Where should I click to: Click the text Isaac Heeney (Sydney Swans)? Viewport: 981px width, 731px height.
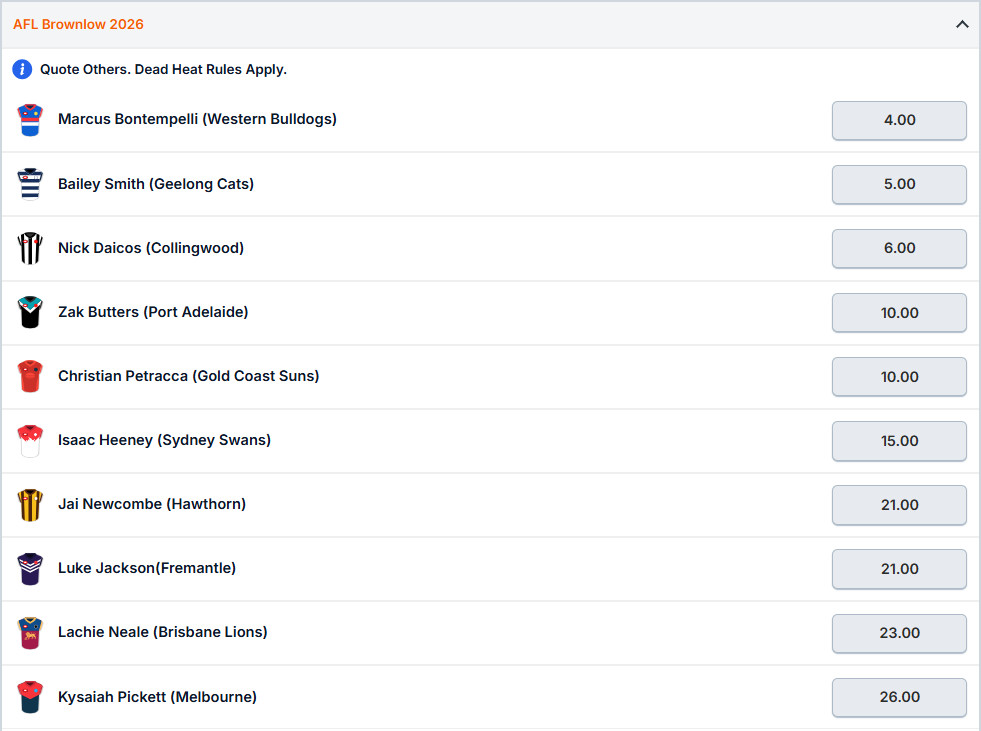(165, 440)
